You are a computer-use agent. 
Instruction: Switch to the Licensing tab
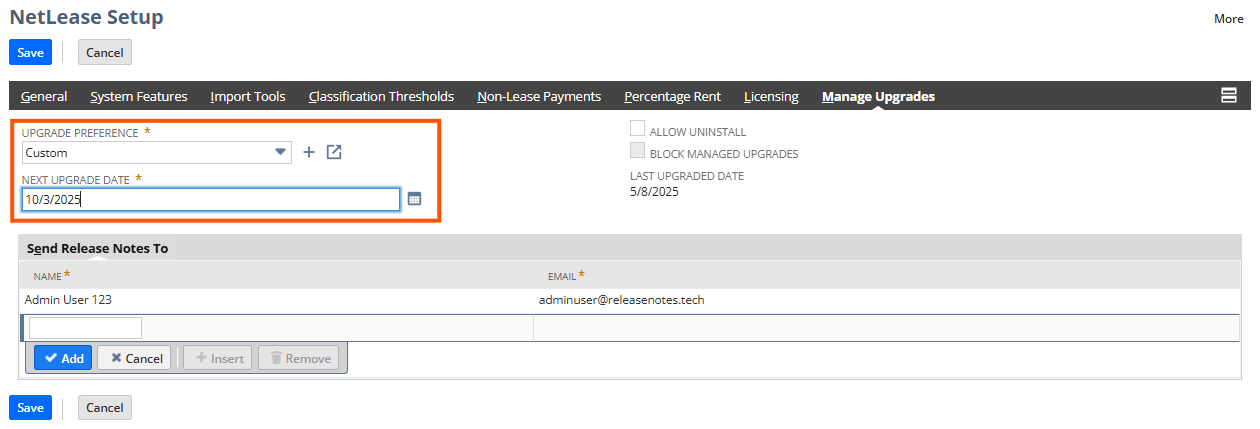pyautogui.click(x=771, y=96)
